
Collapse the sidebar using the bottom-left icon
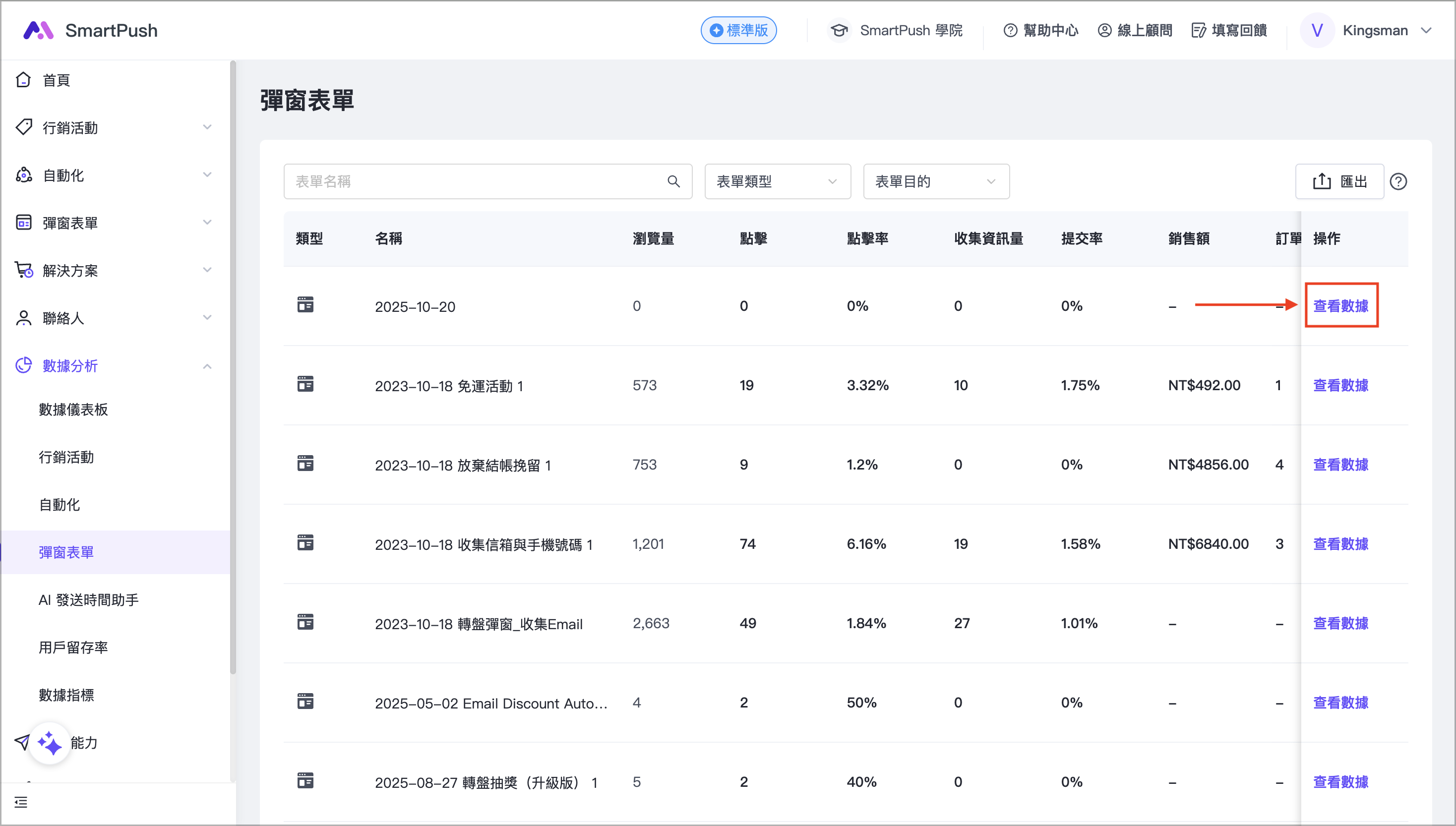[21, 802]
